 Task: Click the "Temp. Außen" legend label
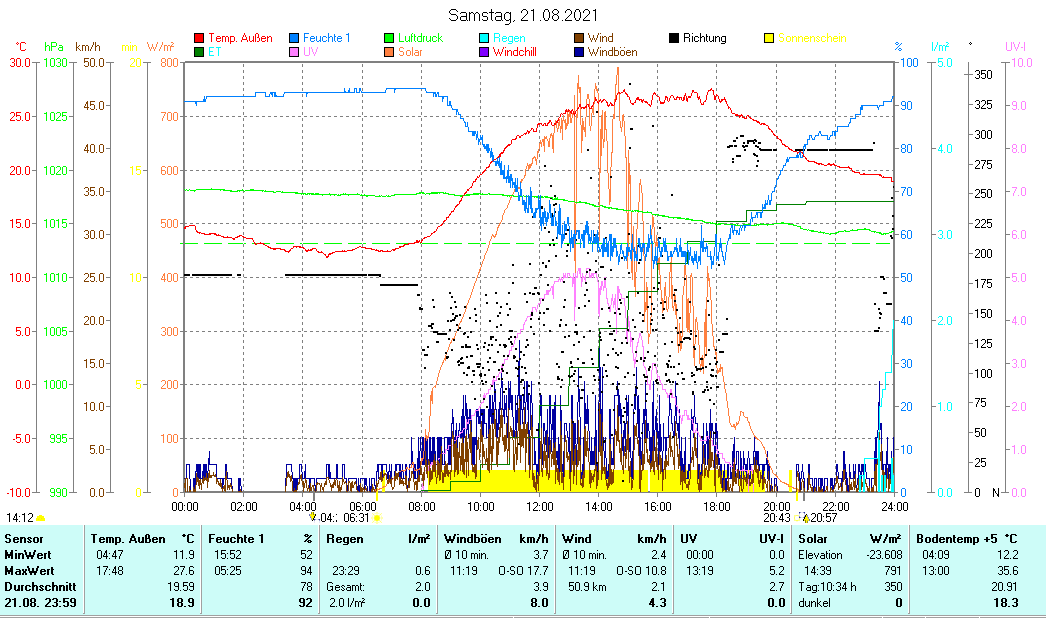coord(240,38)
